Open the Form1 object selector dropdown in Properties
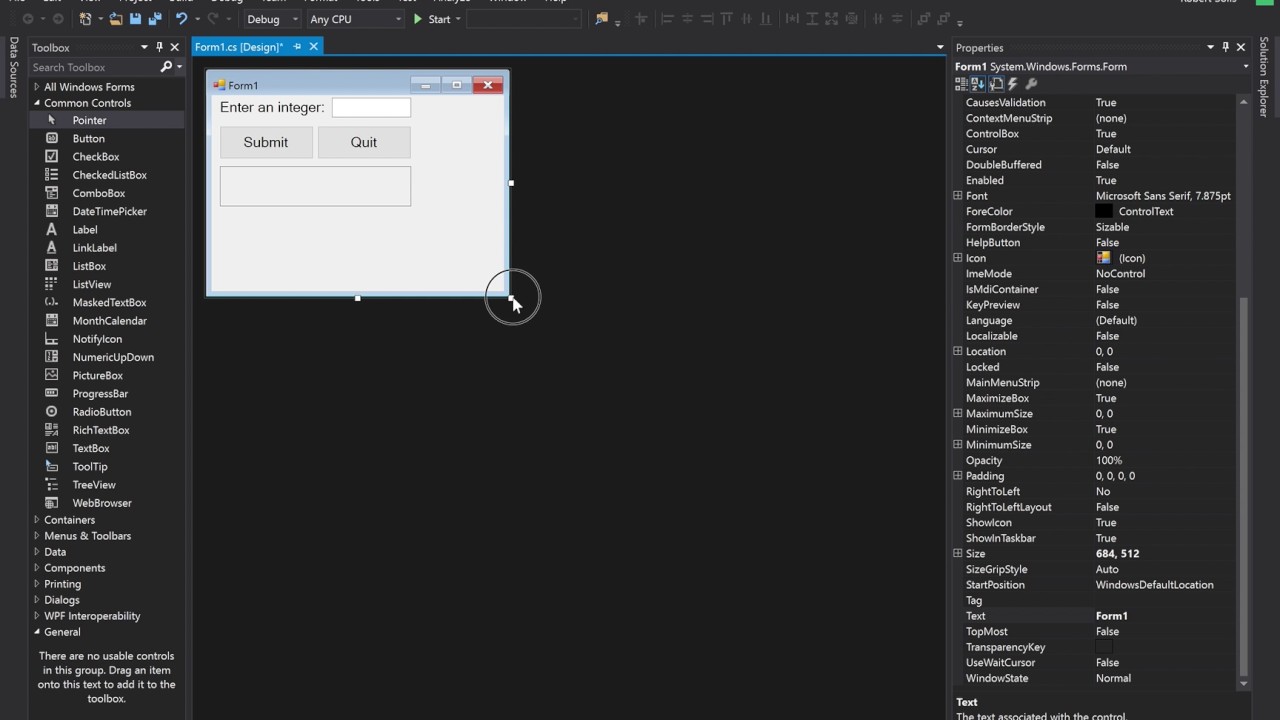The height and width of the screenshot is (720, 1280). click(1246, 67)
